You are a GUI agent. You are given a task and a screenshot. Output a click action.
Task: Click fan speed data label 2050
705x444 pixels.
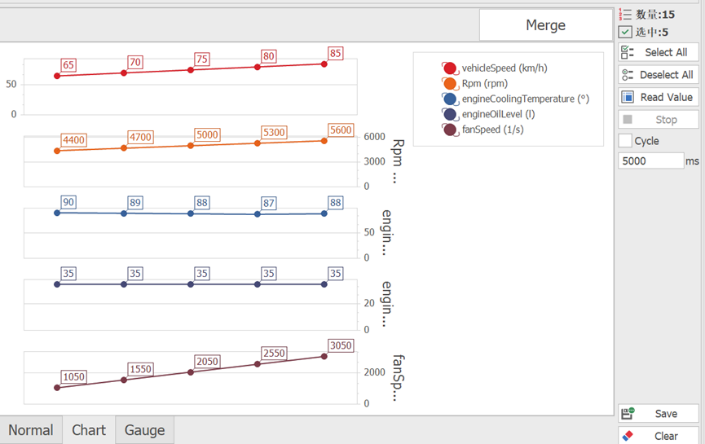[207, 361]
